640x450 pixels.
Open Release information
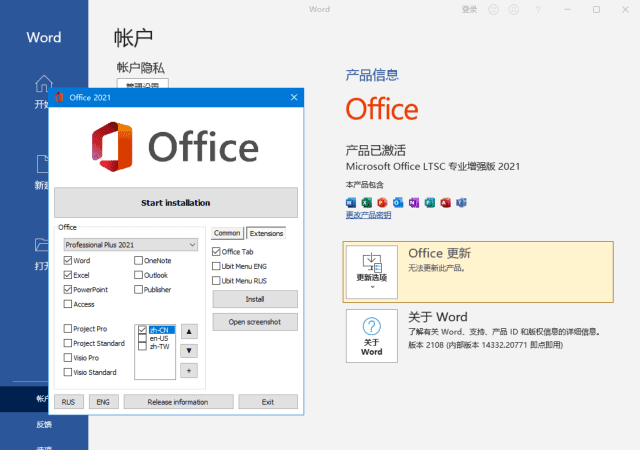tap(178, 402)
